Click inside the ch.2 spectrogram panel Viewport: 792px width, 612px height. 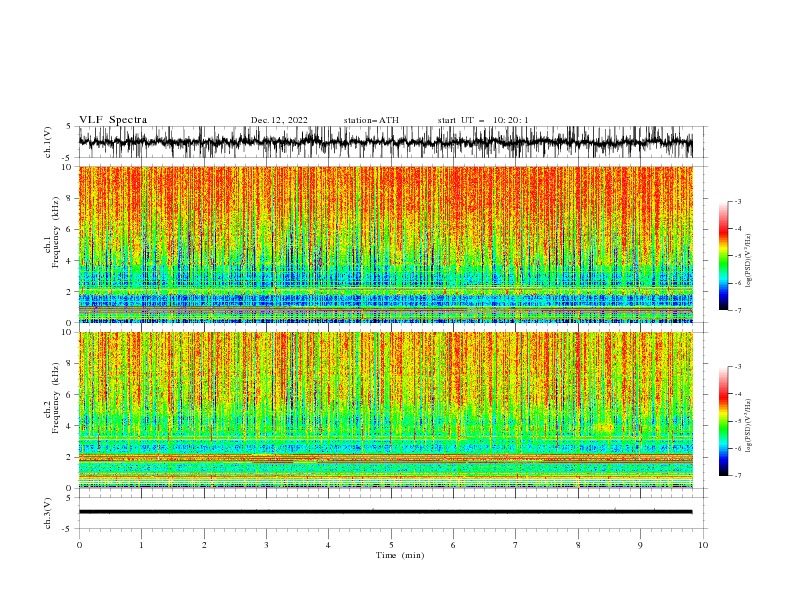coord(385,410)
